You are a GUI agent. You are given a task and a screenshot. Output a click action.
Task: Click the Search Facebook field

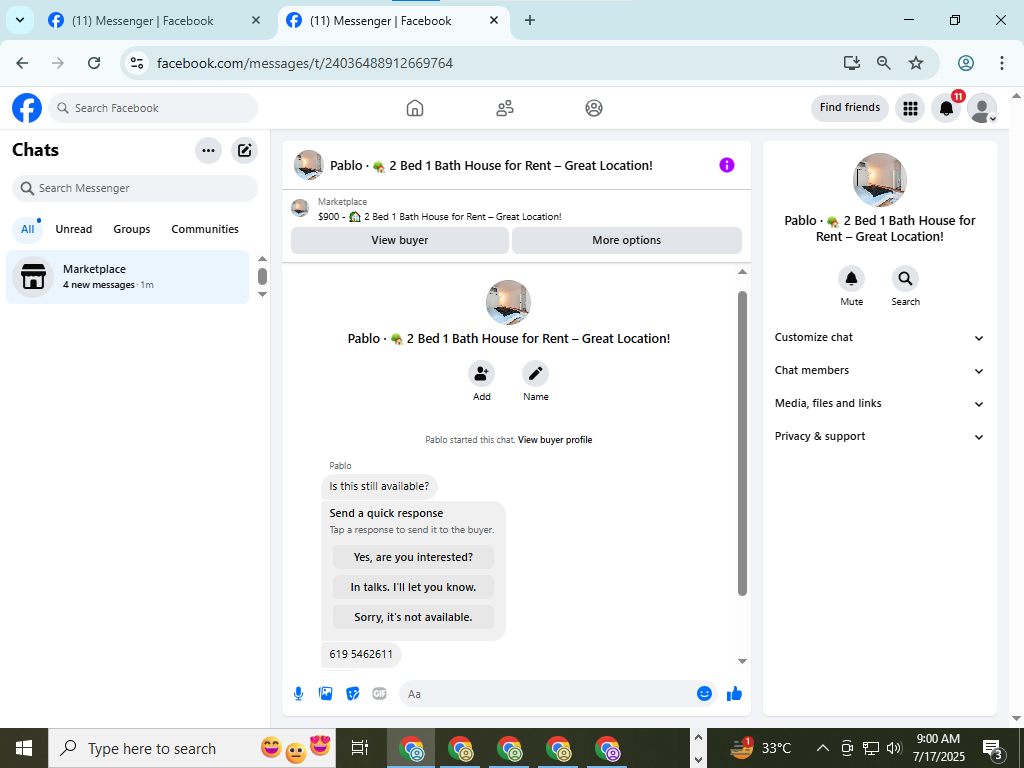pos(153,108)
